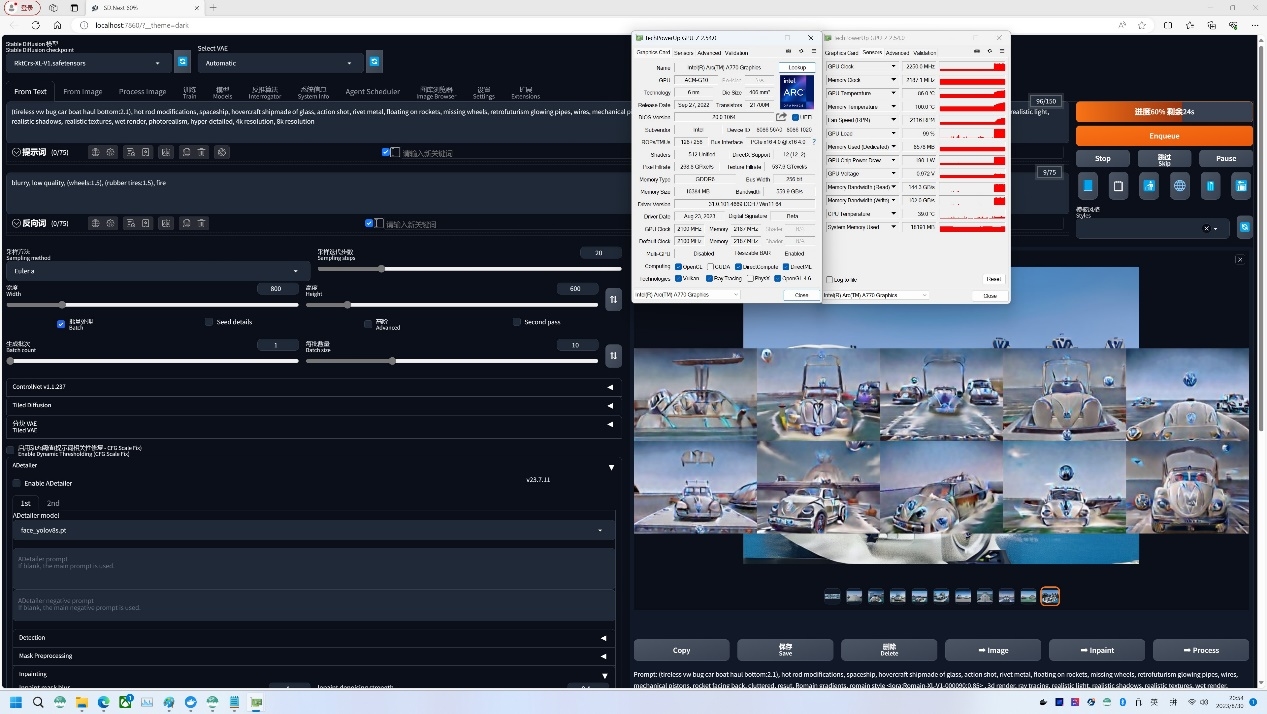Open File Explorer from the taskbar
This screenshot has height=714, width=1267.
81,702
